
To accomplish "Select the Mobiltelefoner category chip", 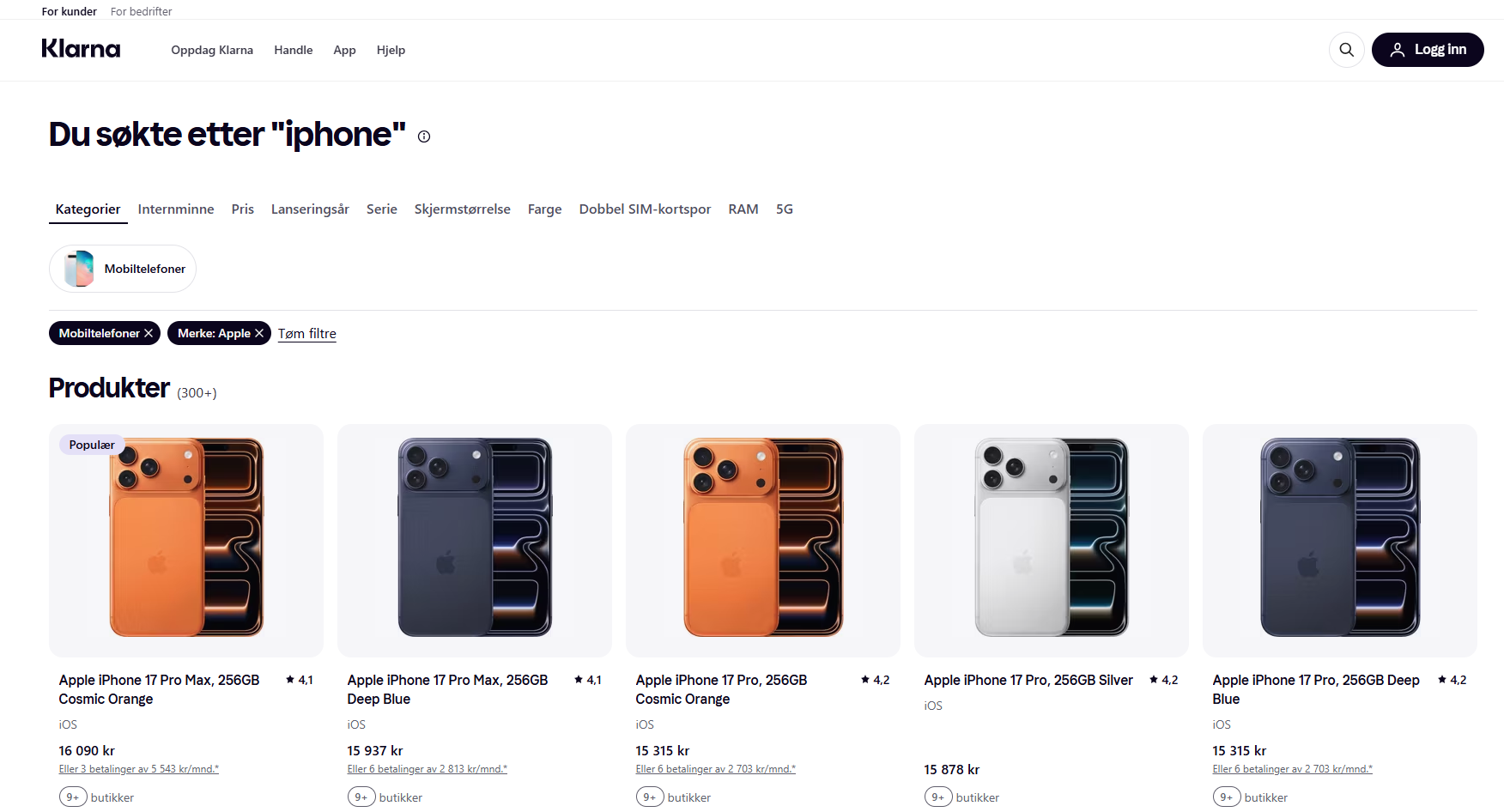I will (x=123, y=269).
